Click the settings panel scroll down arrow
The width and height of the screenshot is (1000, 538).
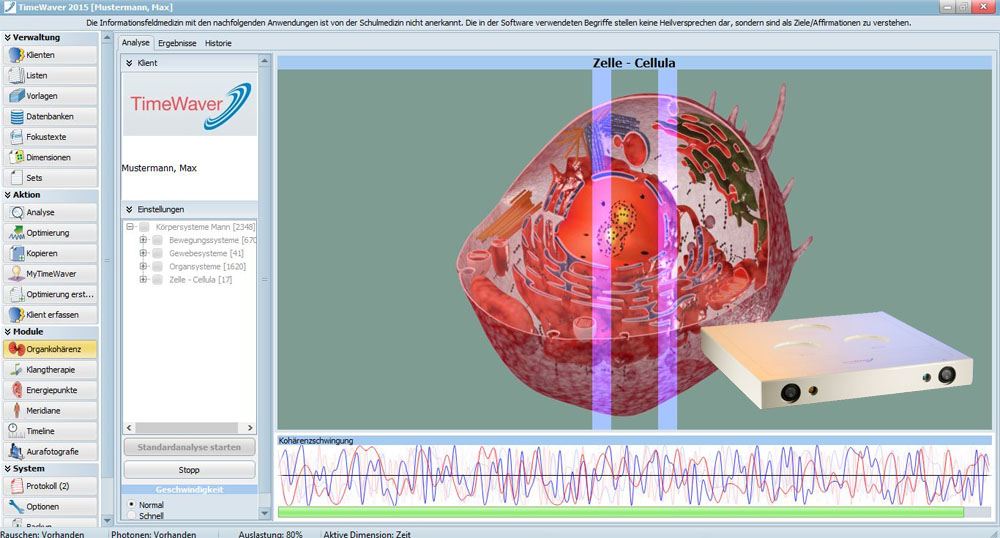[x=265, y=513]
